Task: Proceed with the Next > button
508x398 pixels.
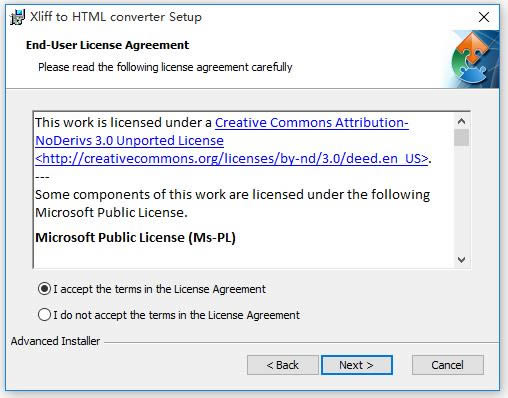Action: tap(357, 365)
